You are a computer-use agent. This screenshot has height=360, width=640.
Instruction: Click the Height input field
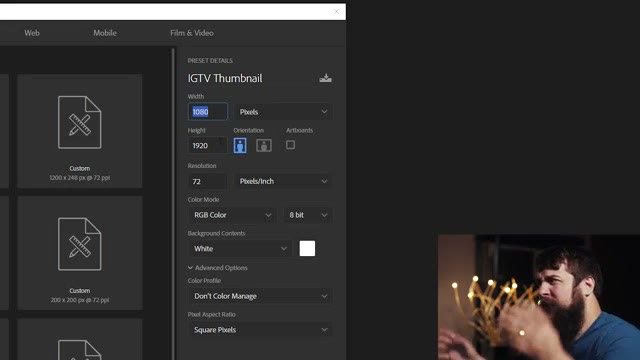[x=207, y=146]
